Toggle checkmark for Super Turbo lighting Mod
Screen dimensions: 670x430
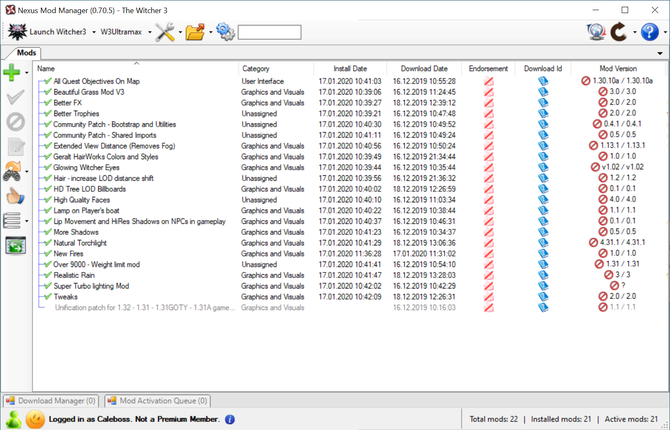[x=48, y=286]
